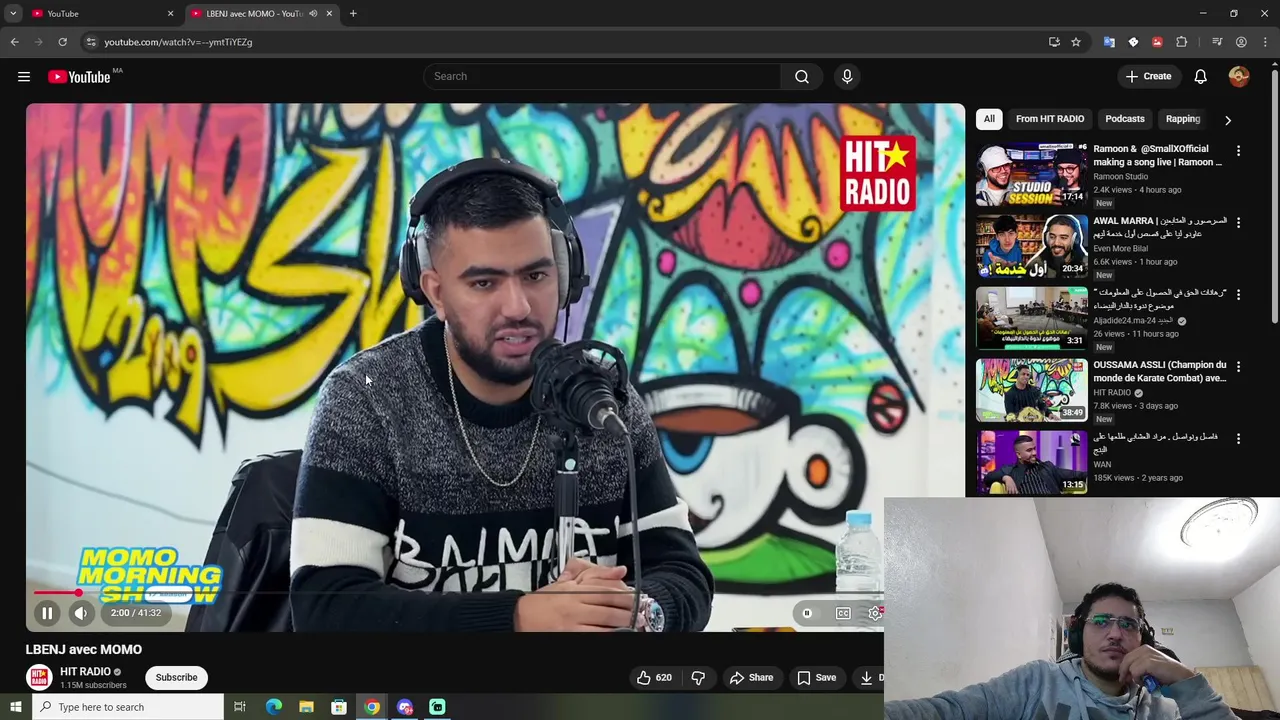1280x720 pixels.
Task: Select the Rapping filter chip
Action: (x=1183, y=119)
